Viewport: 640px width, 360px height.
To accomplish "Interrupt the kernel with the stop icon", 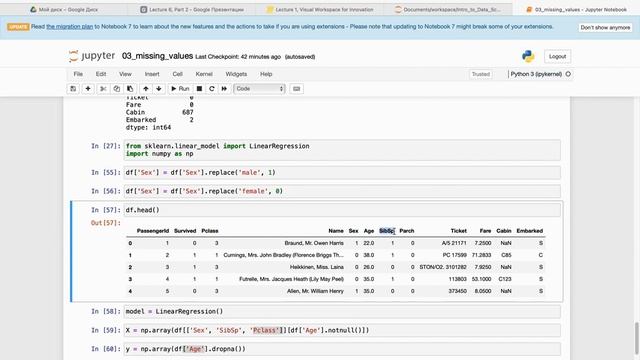I will (199, 89).
